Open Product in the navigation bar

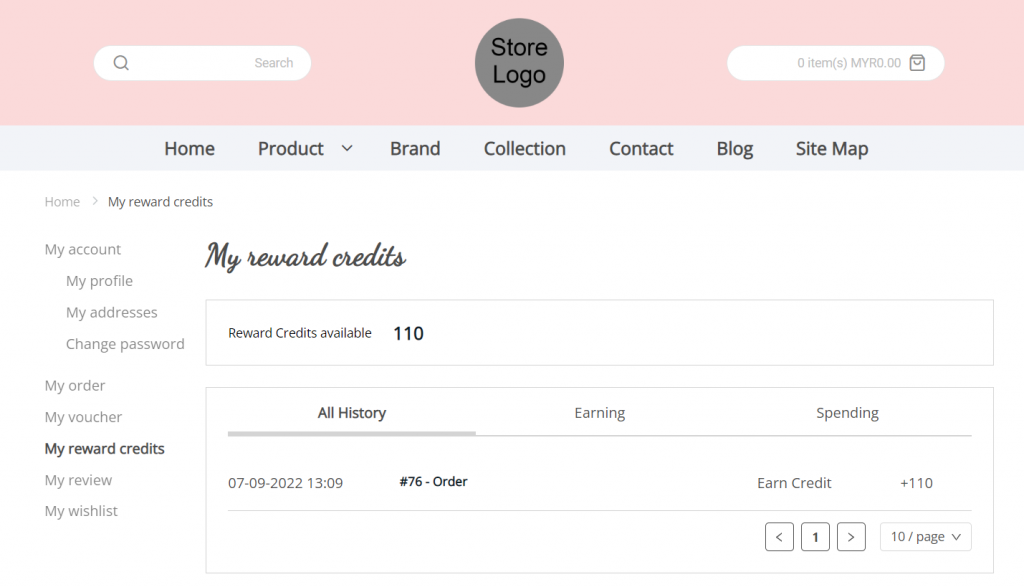[x=291, y=149]
